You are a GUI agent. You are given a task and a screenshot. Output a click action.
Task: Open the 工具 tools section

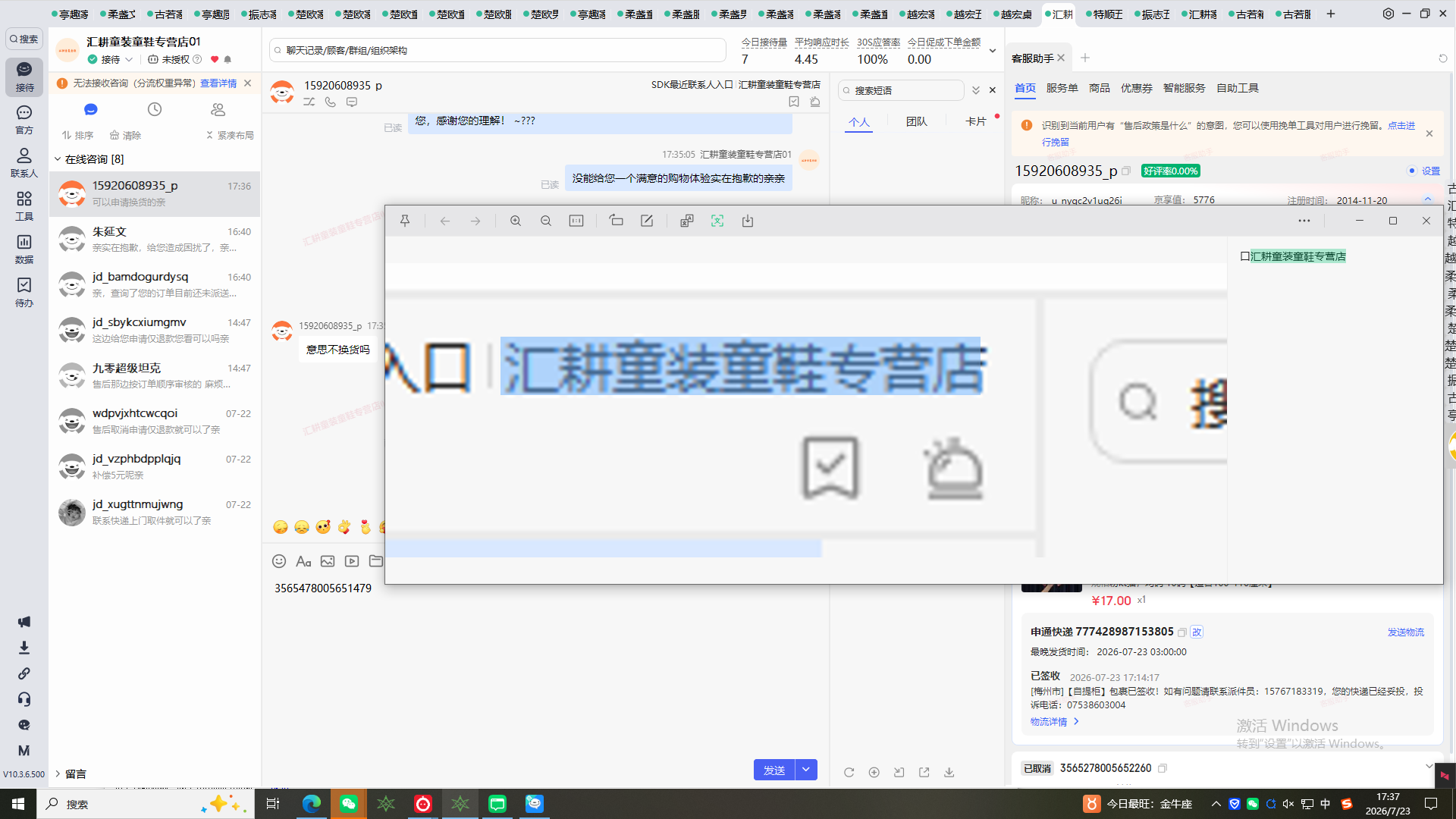tap(24, 206)
